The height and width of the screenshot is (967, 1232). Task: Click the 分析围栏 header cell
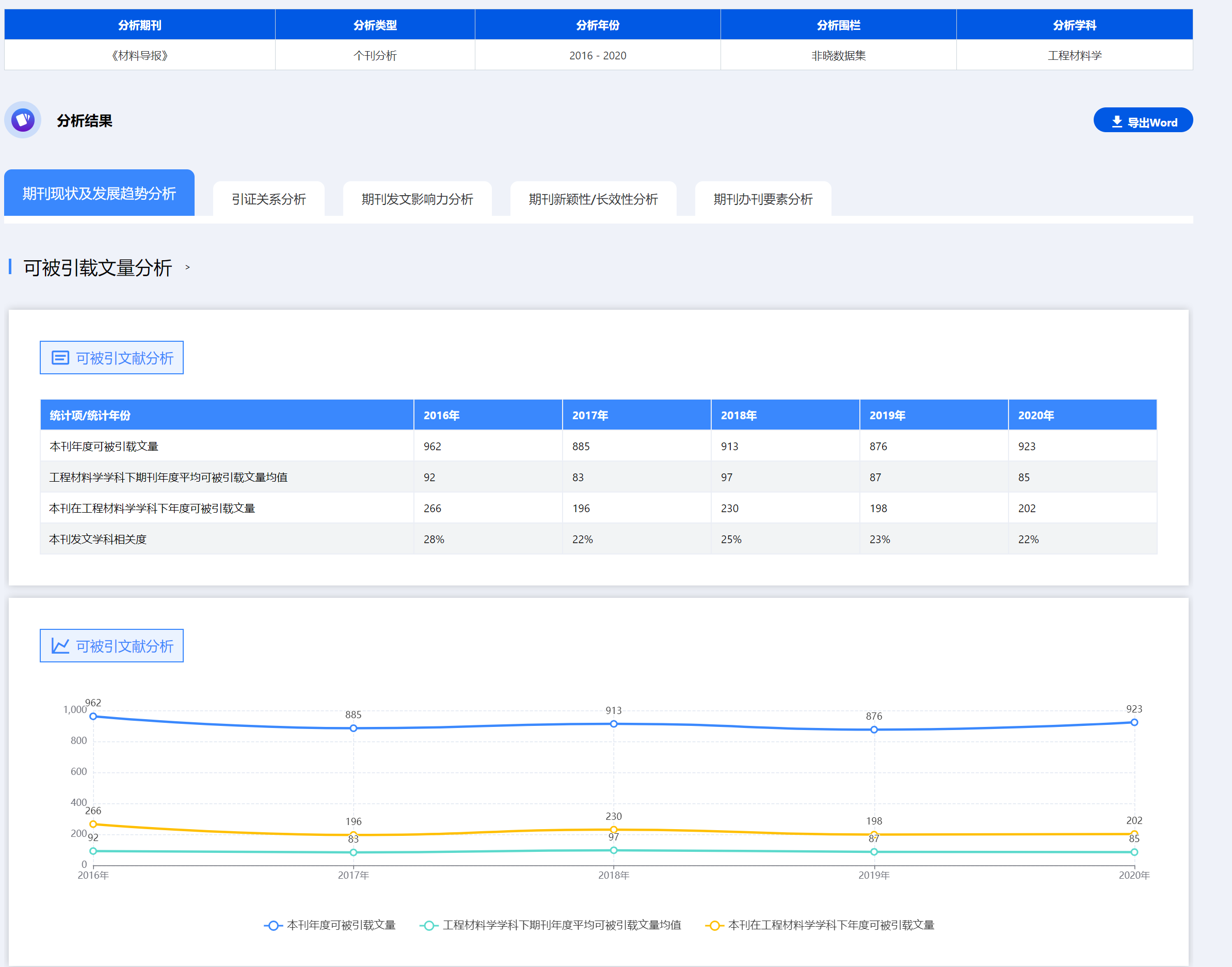point(838,25)
